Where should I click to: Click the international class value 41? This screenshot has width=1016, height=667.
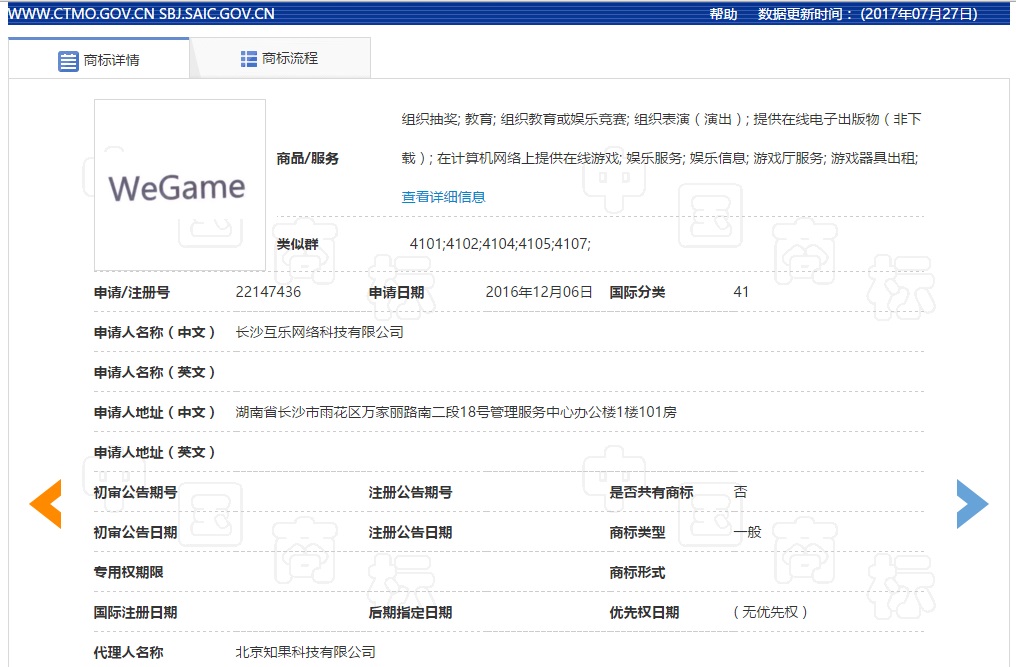pos(741,292)
